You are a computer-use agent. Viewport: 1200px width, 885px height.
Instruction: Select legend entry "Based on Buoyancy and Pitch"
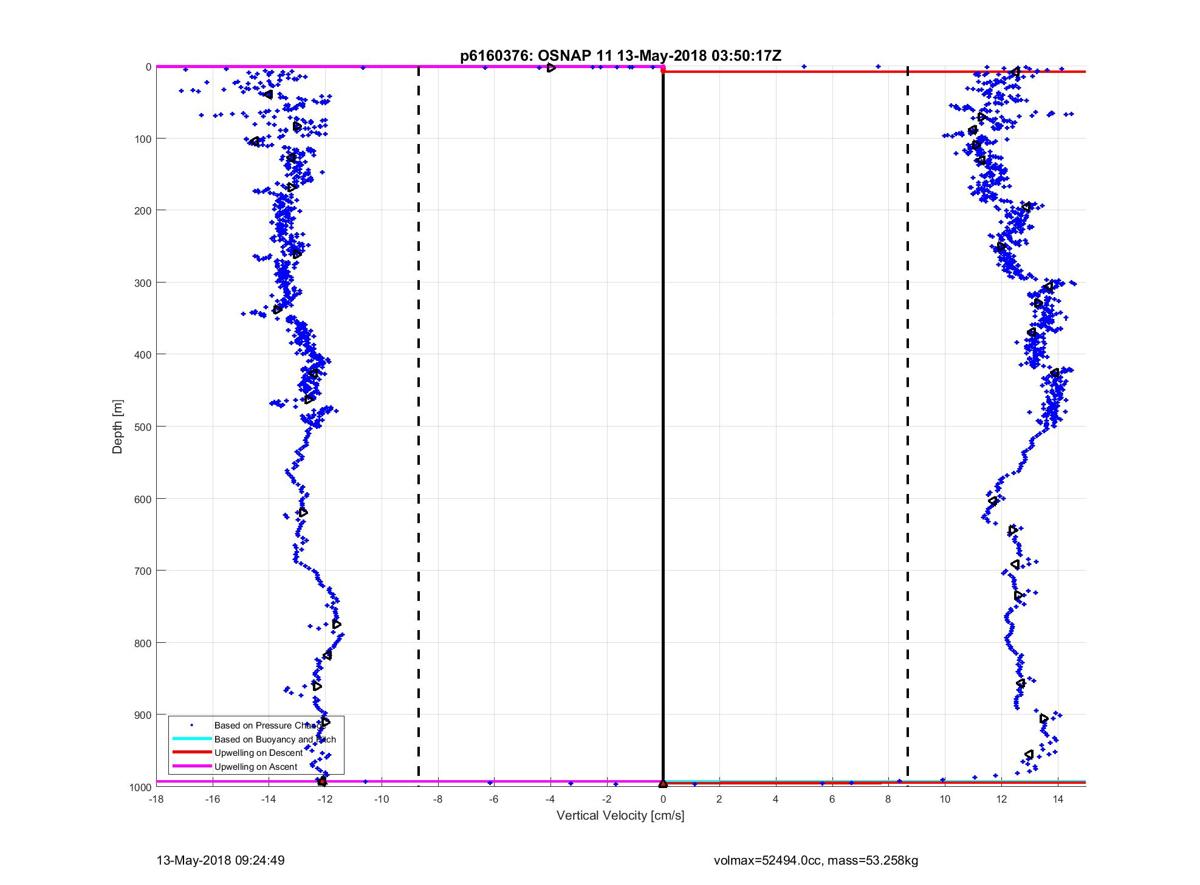(x=273, y=738)
